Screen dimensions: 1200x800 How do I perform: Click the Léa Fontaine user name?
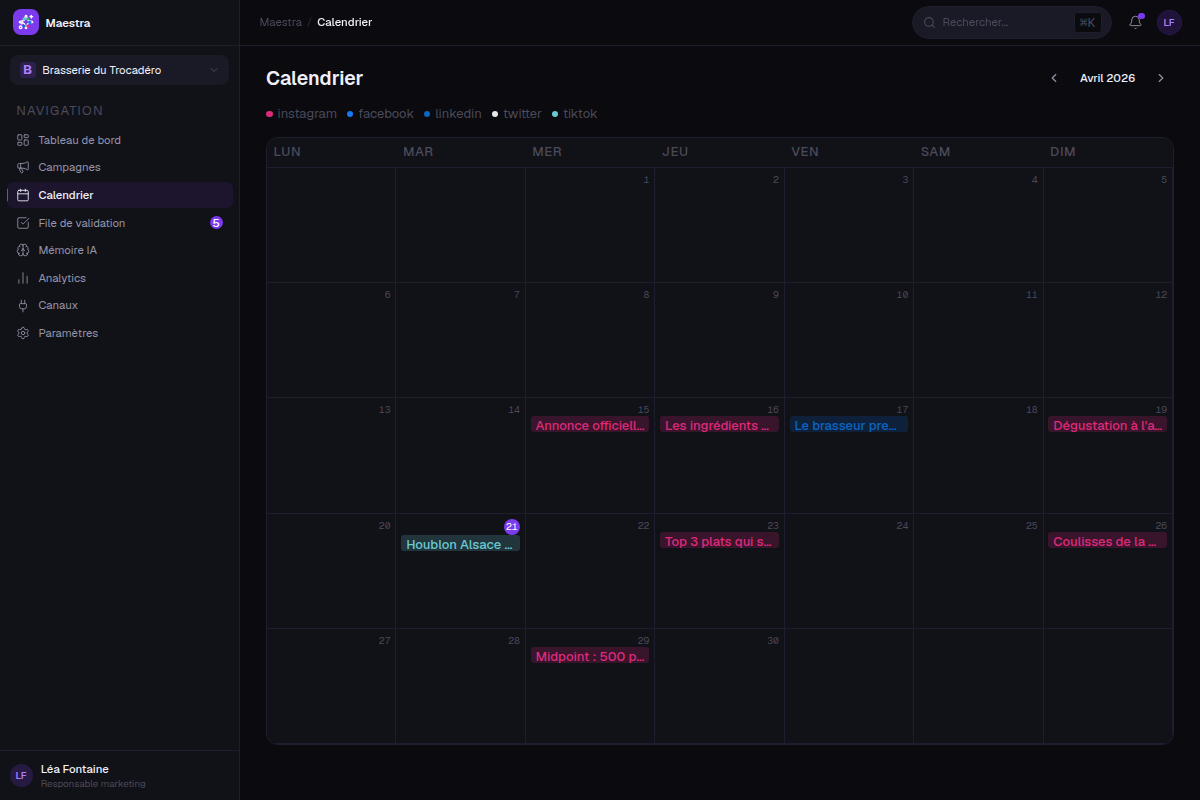pyautogui.click(x=75, y=769)
